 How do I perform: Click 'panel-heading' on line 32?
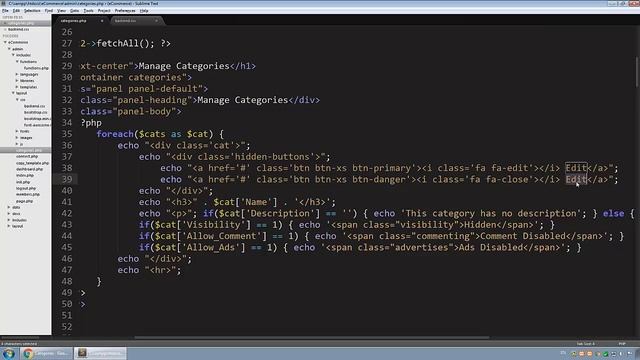(152, 100)
